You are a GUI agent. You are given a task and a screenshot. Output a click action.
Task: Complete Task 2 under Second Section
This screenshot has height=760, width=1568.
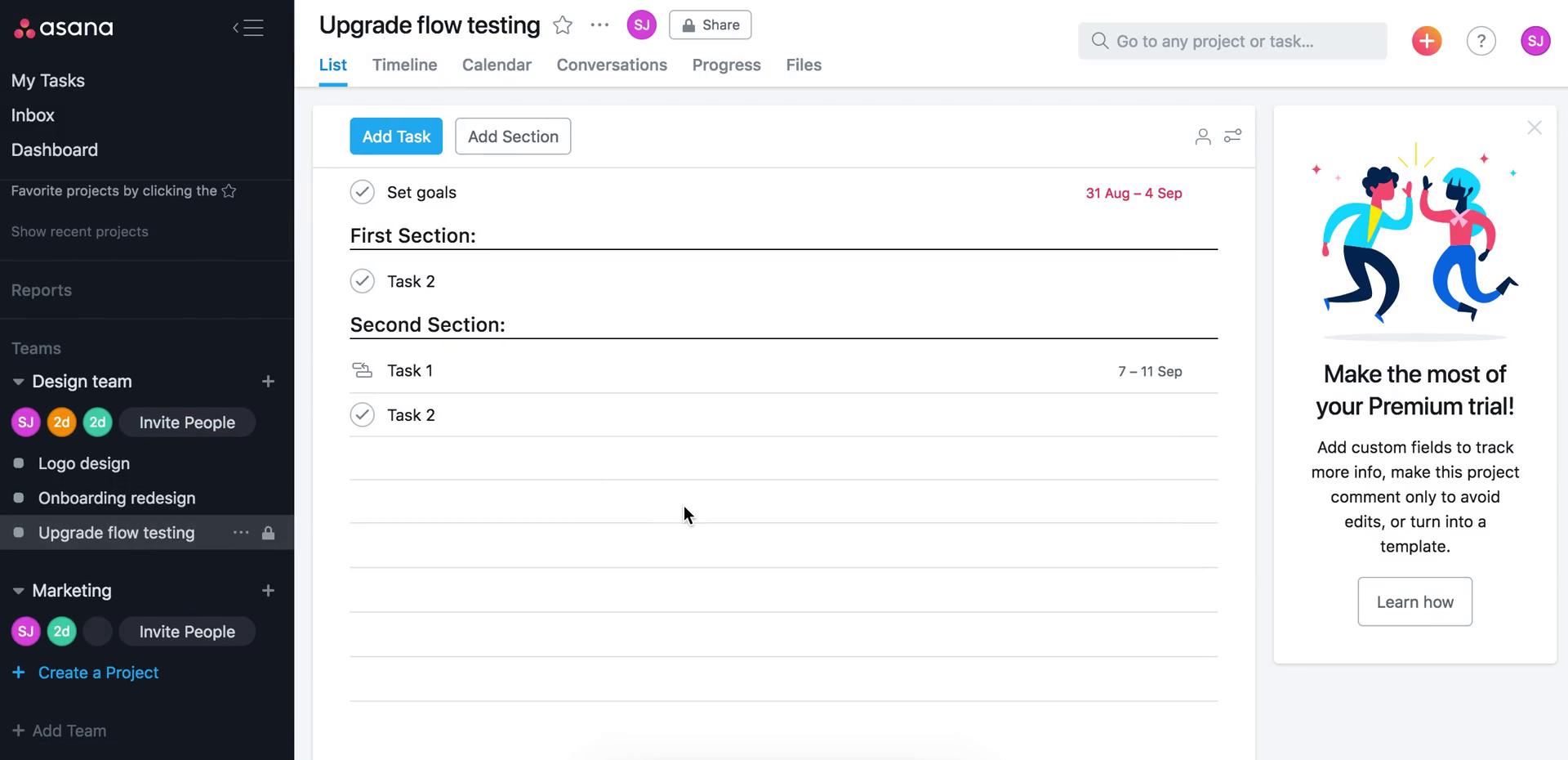362,415
